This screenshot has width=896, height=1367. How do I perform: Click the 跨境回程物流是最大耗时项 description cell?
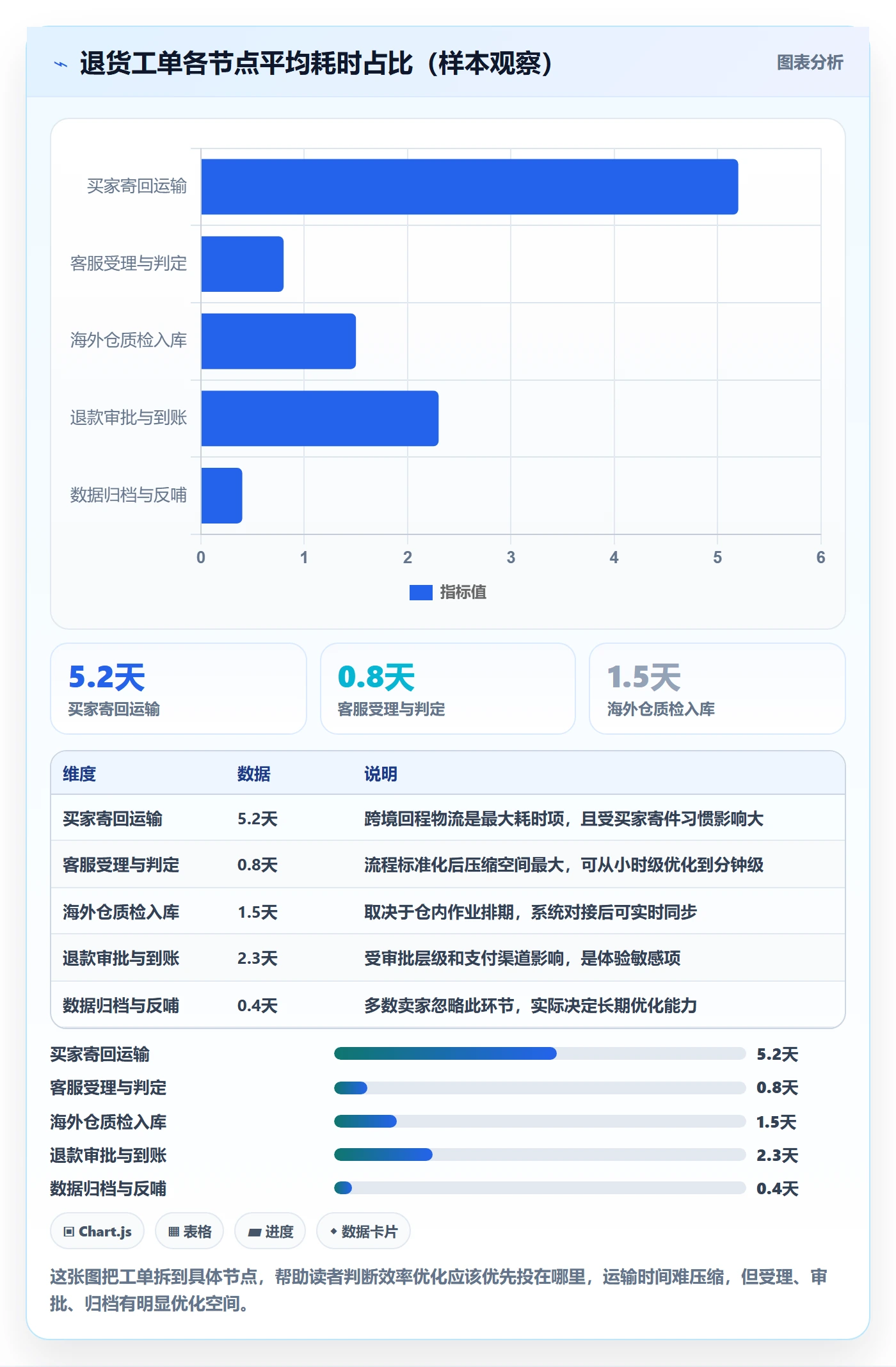564,819
